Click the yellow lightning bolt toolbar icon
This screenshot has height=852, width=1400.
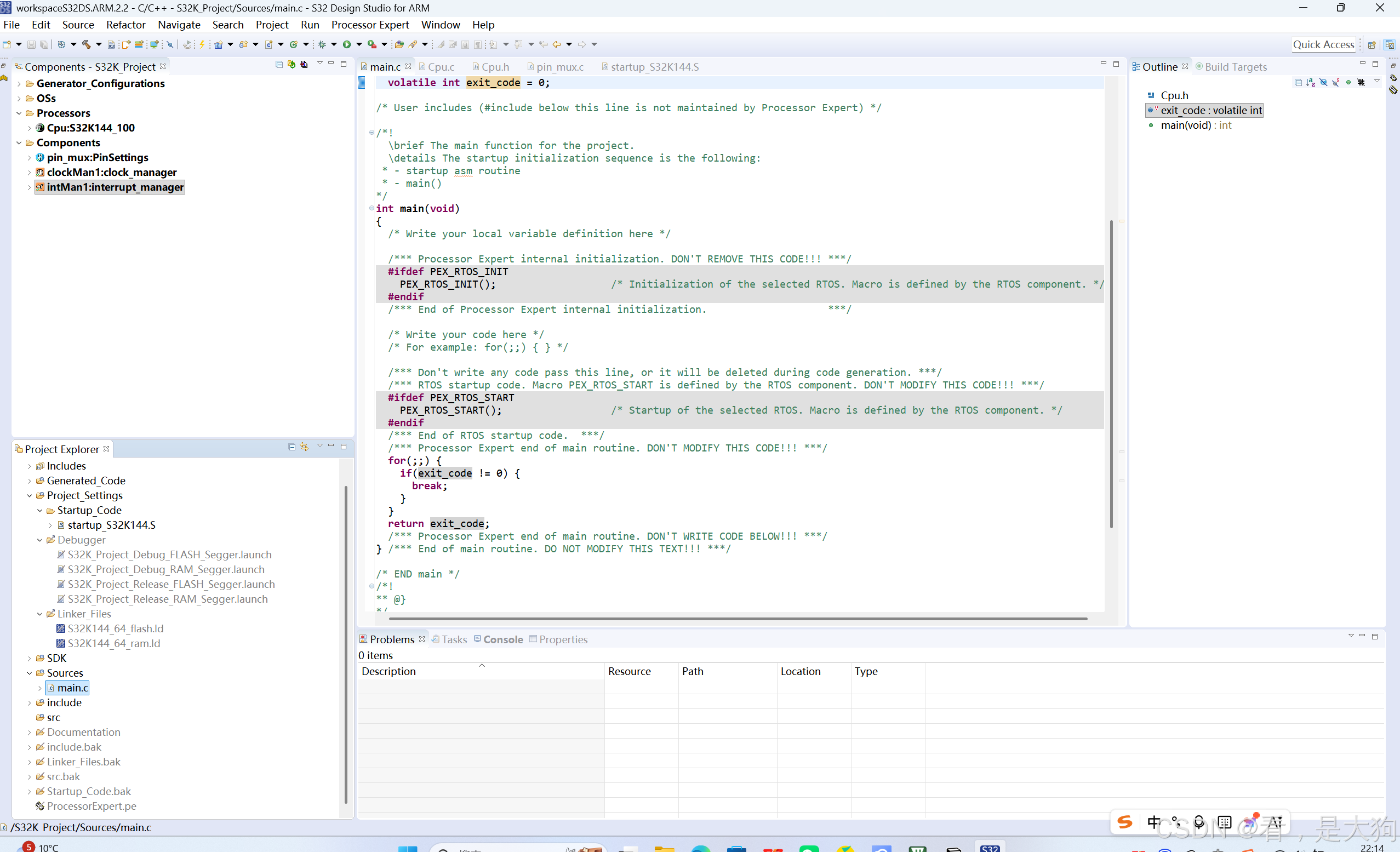[x=202, y=44]
